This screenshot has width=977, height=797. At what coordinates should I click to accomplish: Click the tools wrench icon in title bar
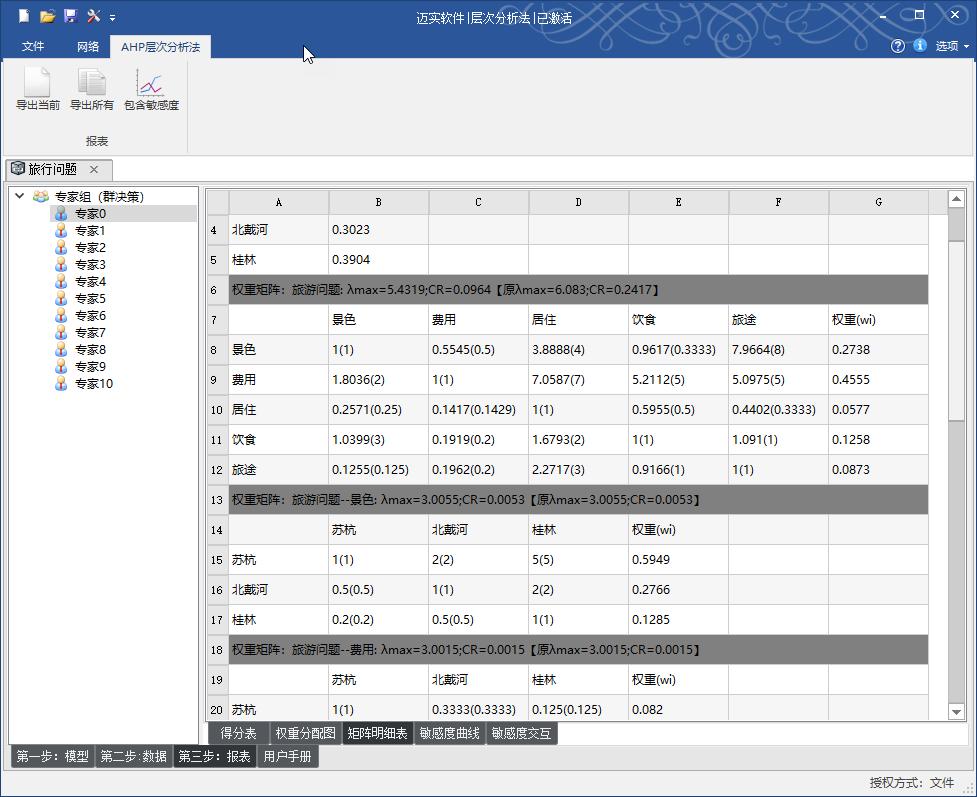pyautogui.click(x=94, y=17)
